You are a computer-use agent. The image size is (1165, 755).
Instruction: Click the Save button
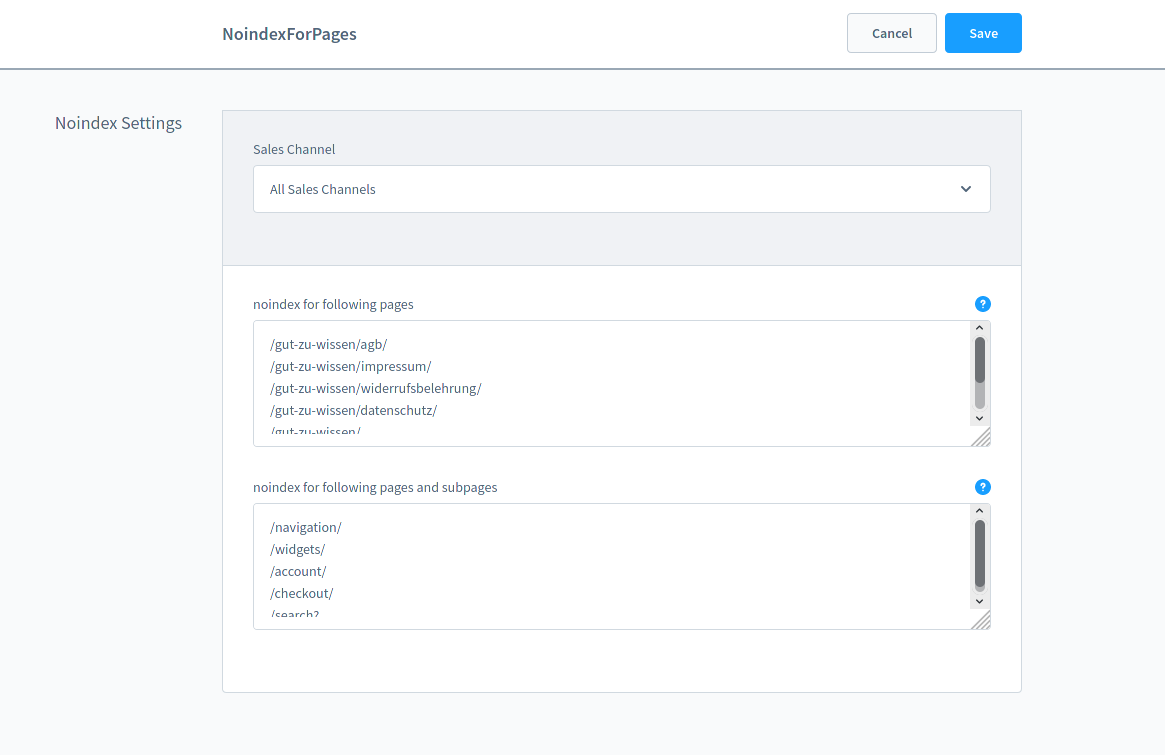click(983, 33)
